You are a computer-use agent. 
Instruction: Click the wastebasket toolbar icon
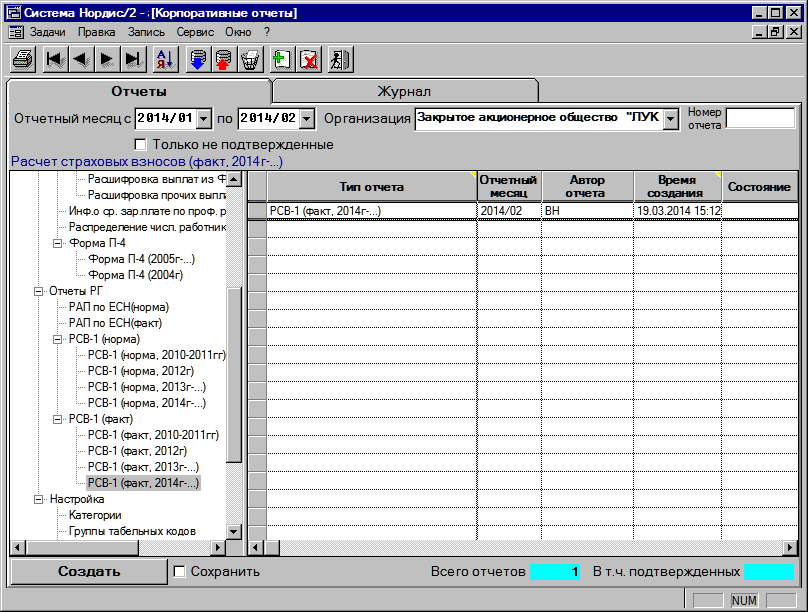[x=250, y=59]
